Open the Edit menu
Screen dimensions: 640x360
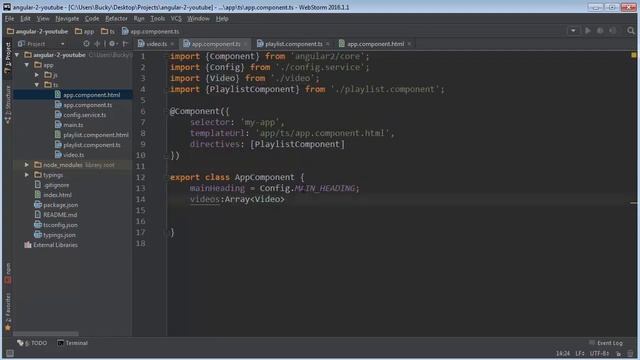click(x=25, y=19)
